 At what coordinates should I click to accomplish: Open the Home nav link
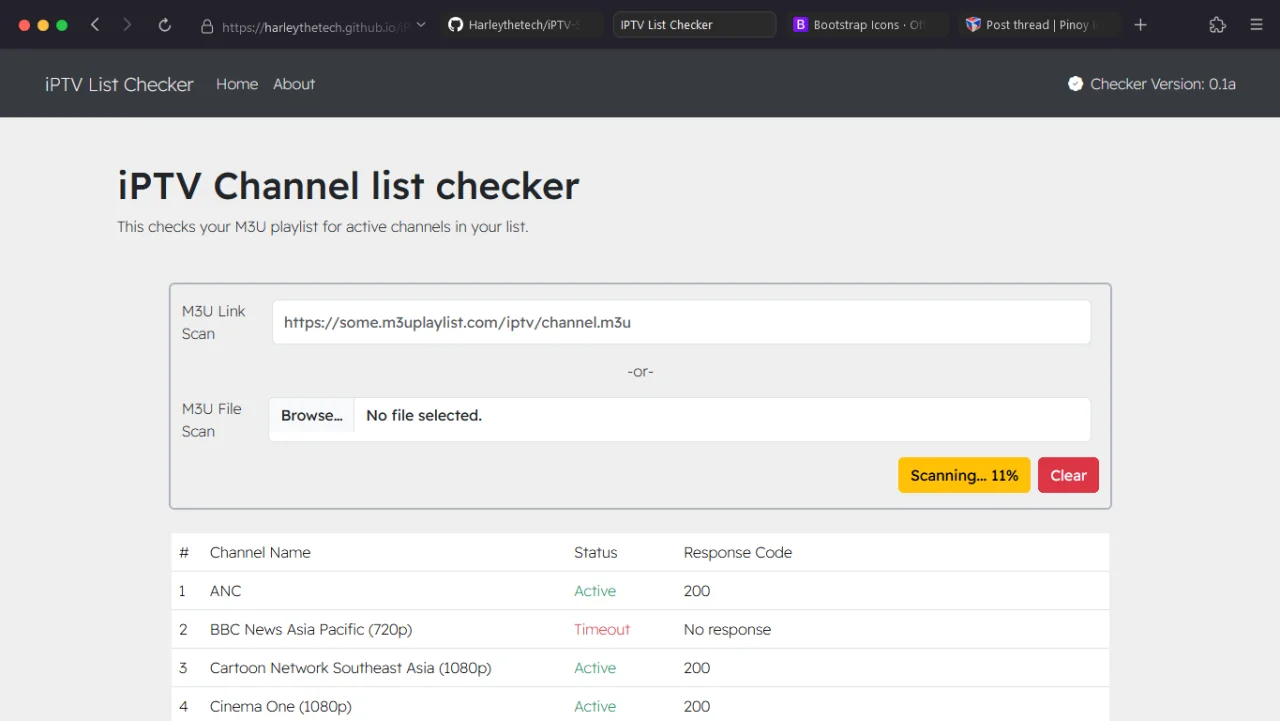[237, 84]
